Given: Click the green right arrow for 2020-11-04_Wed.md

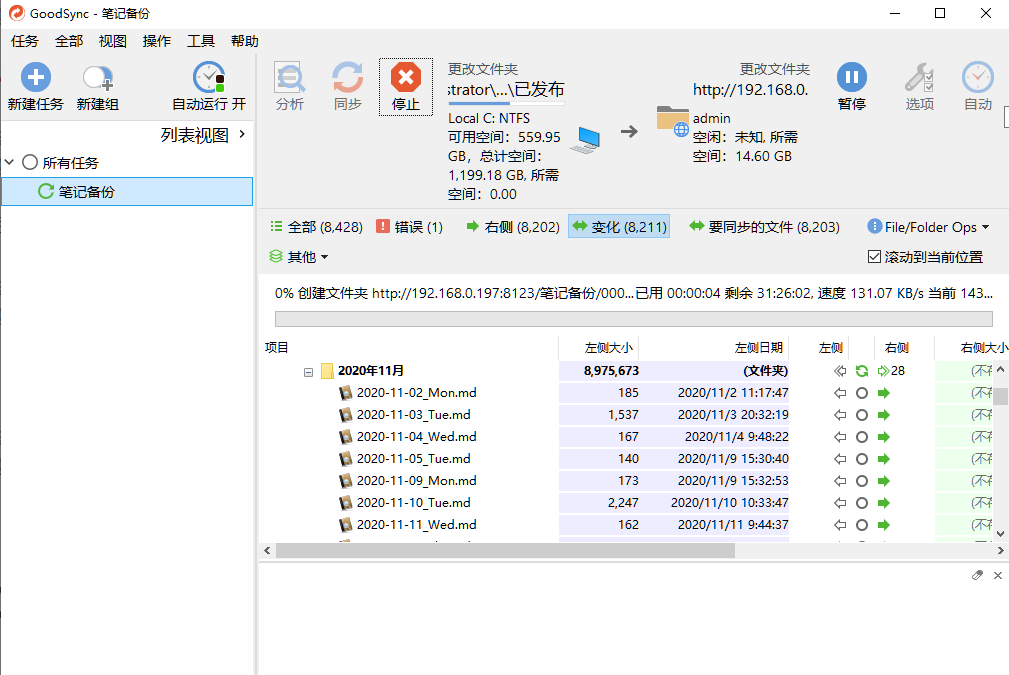Looking at the screenshot, I should [x=884, y=437].
